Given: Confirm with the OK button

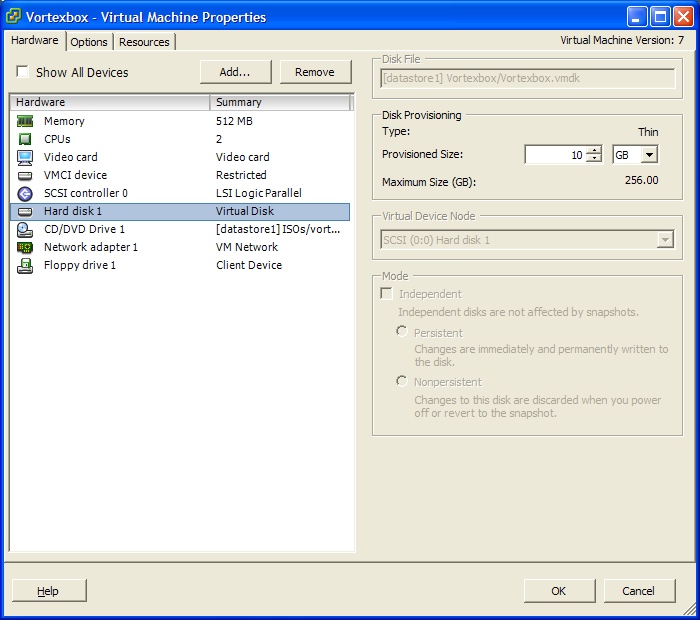Looking at the screenshot, I should click(559, 591).
